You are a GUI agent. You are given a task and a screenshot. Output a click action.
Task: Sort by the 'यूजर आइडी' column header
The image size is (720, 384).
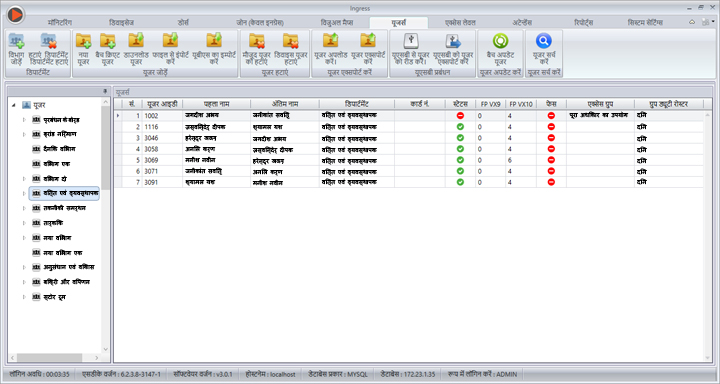[x=162, y=104]
